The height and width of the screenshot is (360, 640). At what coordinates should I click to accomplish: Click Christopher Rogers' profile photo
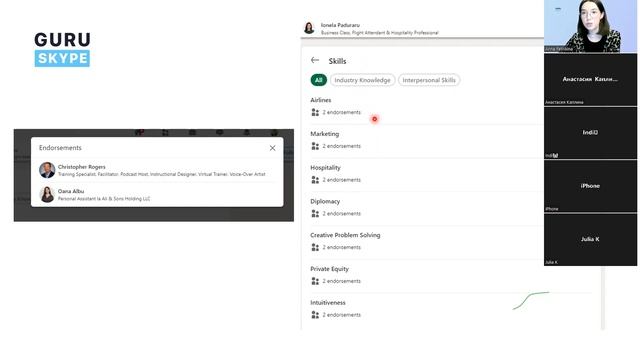(47, 170)
